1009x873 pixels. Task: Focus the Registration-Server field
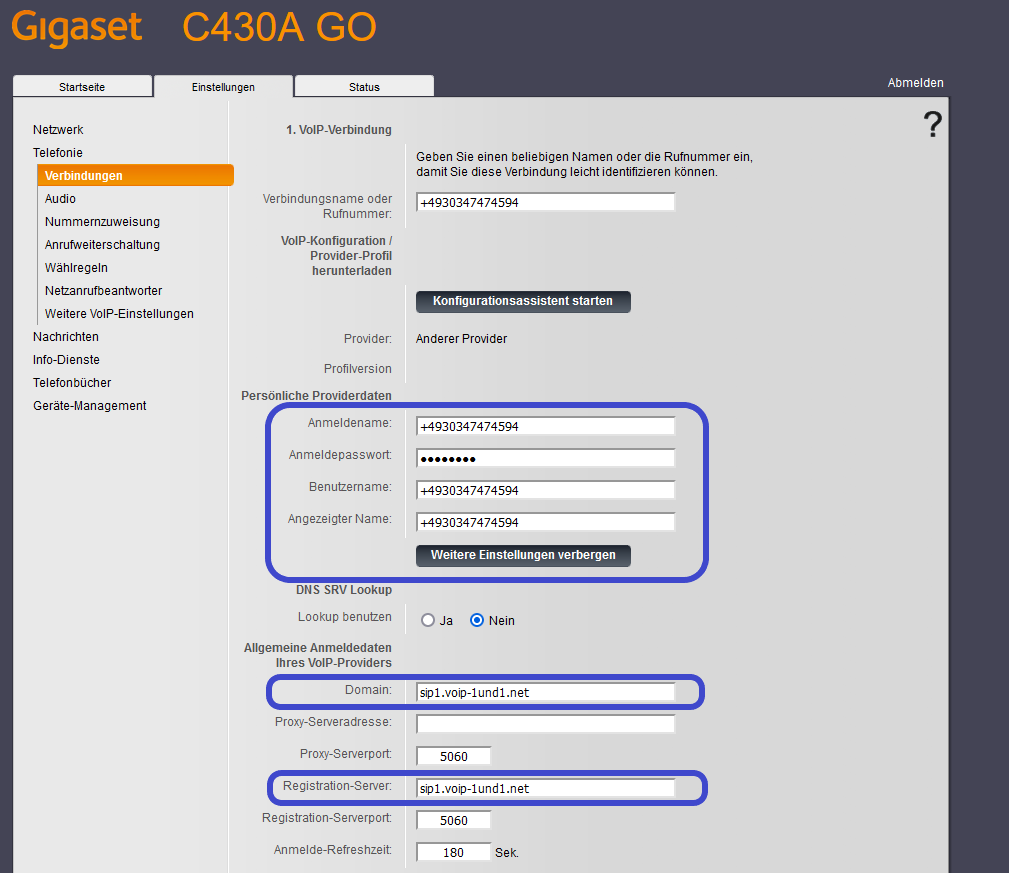point(546,788)
